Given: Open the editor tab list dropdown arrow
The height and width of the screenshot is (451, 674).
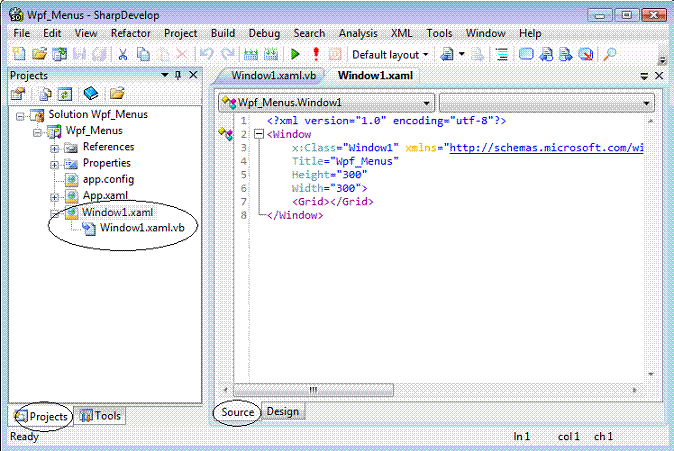Looking at the screenshot, I should coord(644,76).
